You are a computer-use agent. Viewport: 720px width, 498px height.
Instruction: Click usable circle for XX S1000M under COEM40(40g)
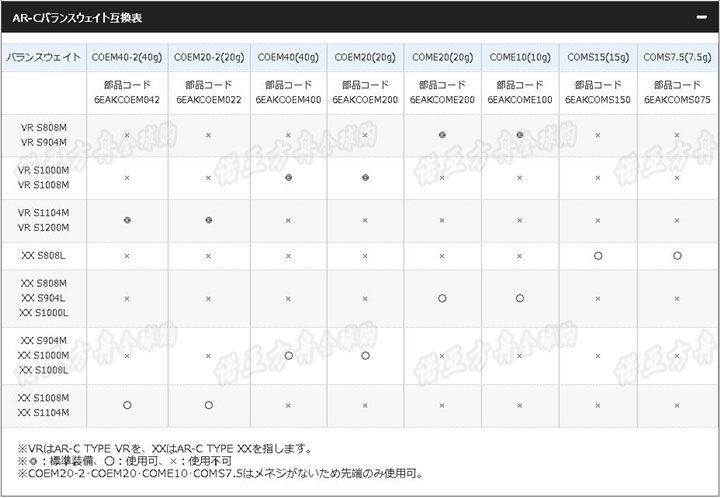288,356
